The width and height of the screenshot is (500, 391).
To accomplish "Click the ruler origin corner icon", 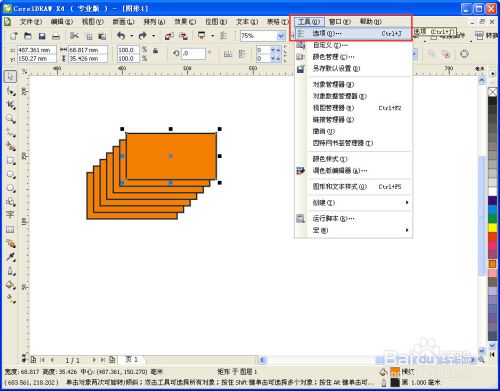I will tap(24, 71).
